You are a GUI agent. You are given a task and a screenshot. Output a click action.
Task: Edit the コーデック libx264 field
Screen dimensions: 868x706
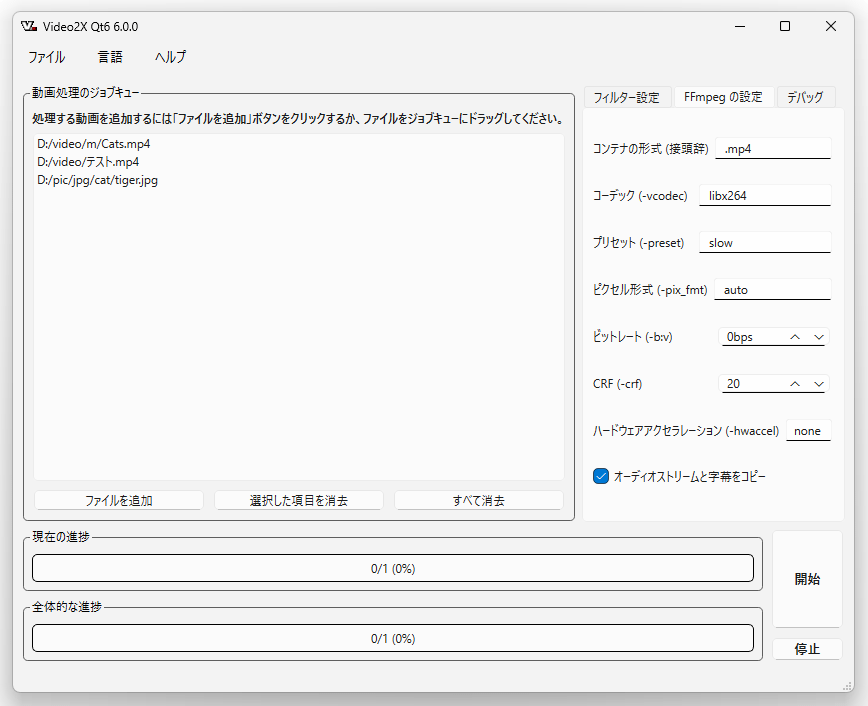pos(765,196)
